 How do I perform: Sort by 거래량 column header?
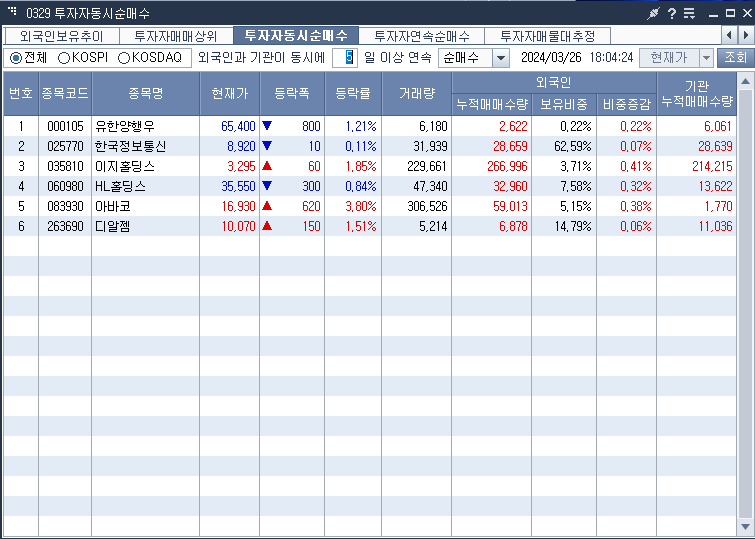[x=417, y=93]
